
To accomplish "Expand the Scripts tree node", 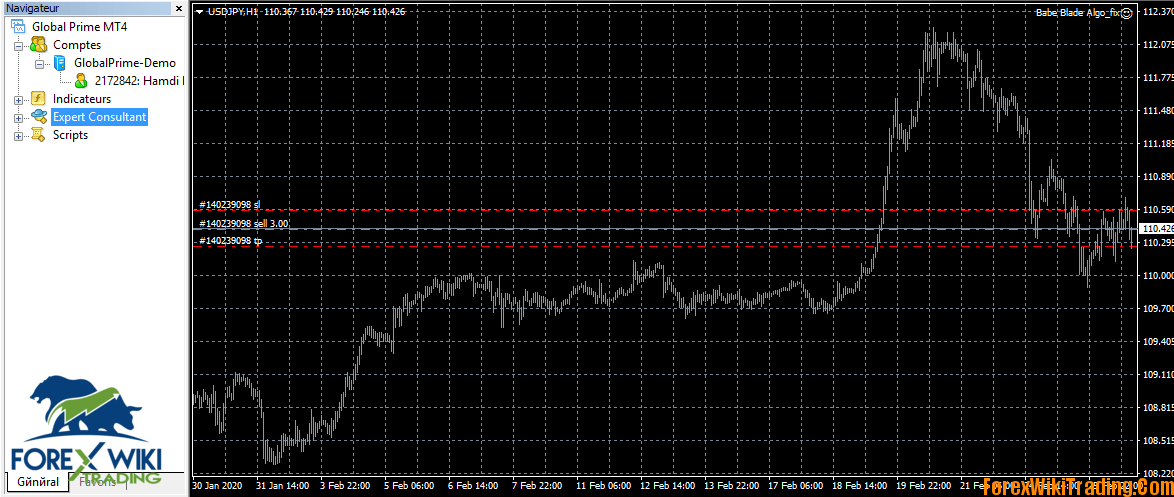I will tap(18, 135).
